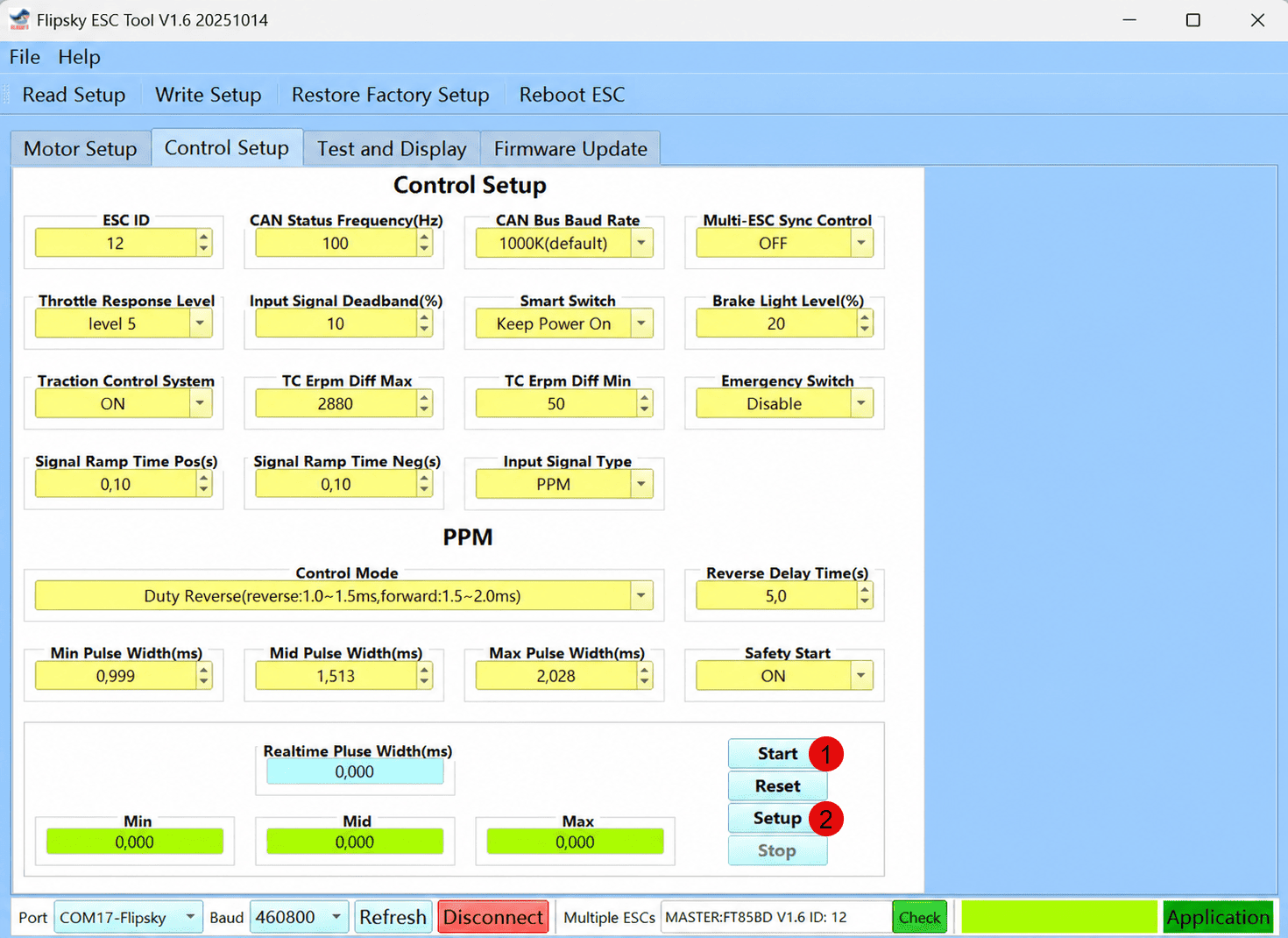Click the Realtime Pluse Width readout
This screenshot has height=938, width=1288.
pos(355,772)
